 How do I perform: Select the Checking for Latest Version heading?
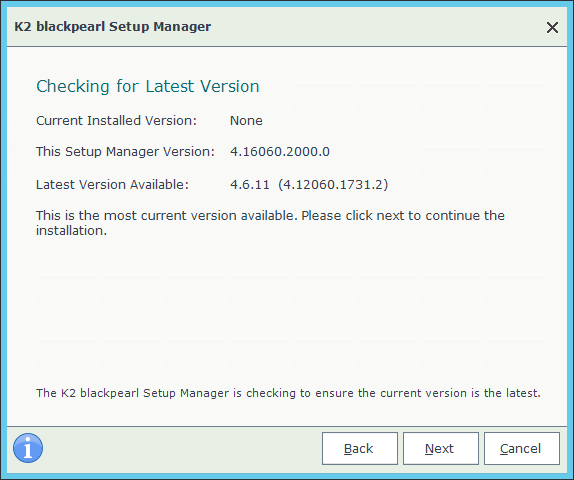148,86
